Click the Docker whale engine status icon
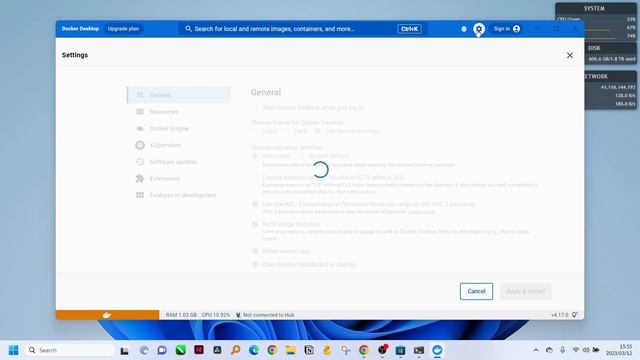 pos(107,315)
